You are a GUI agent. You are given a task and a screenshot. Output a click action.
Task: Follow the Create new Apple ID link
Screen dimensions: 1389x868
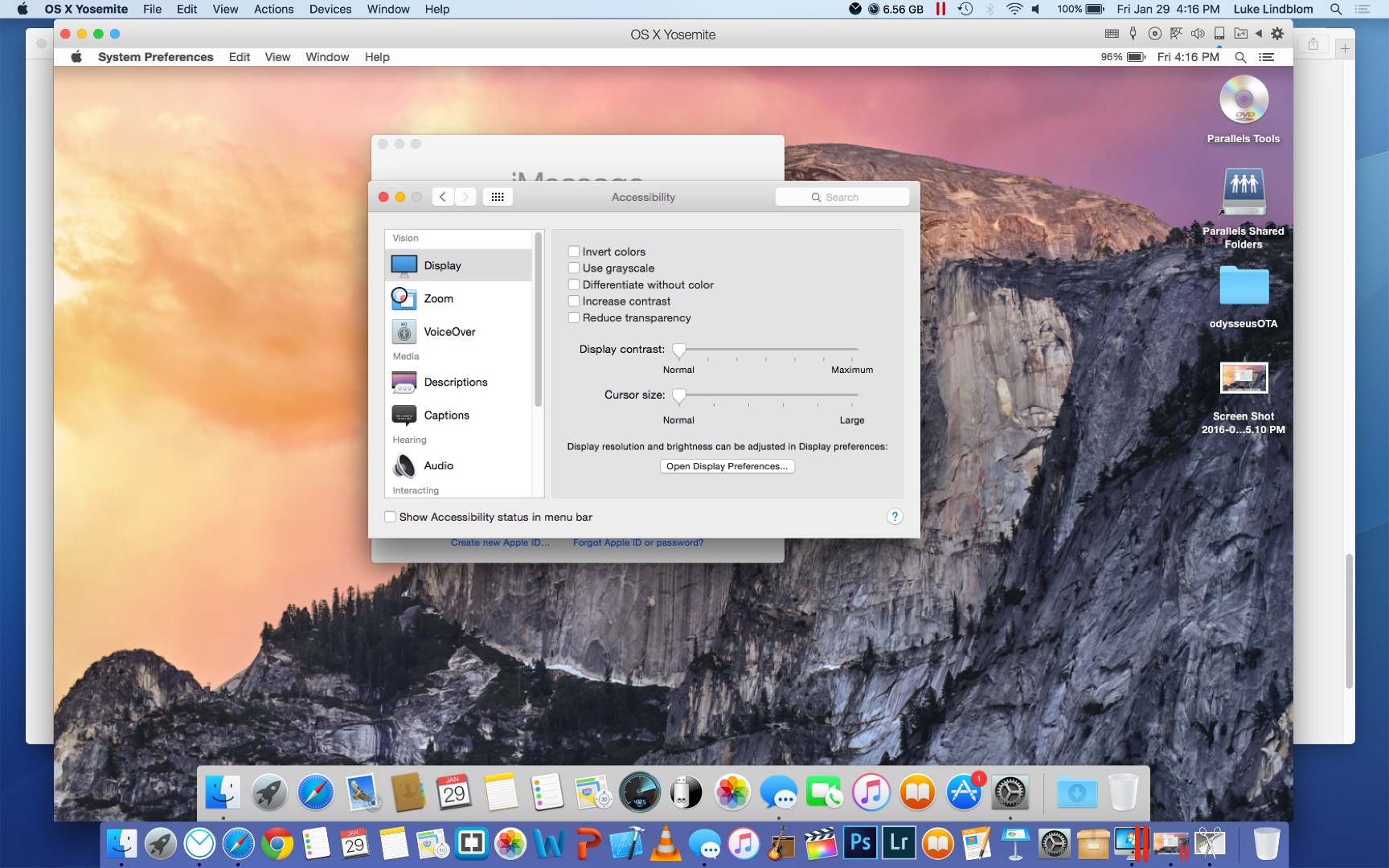[x=500, y=542]
